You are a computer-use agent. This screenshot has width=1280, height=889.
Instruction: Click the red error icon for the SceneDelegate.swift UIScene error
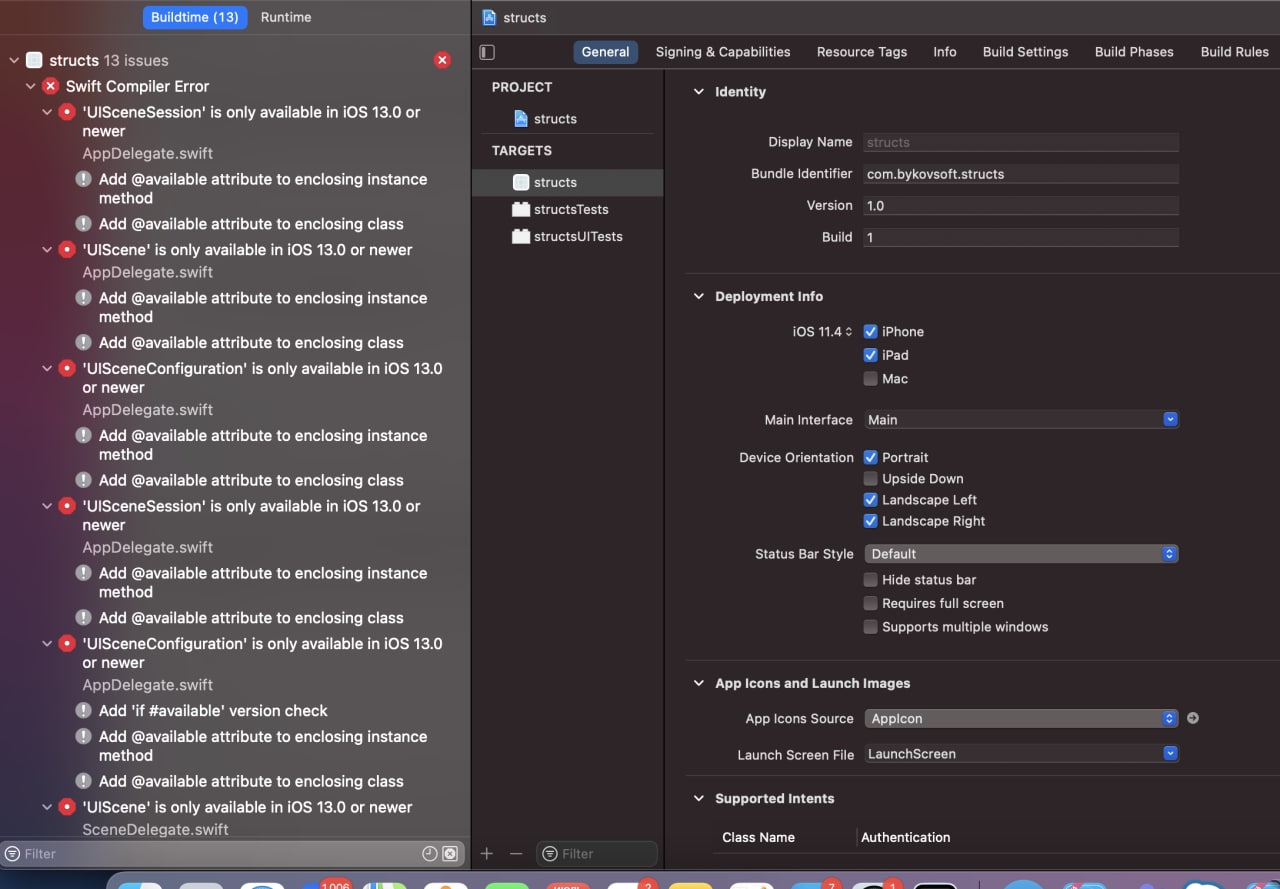click(67, 807)
